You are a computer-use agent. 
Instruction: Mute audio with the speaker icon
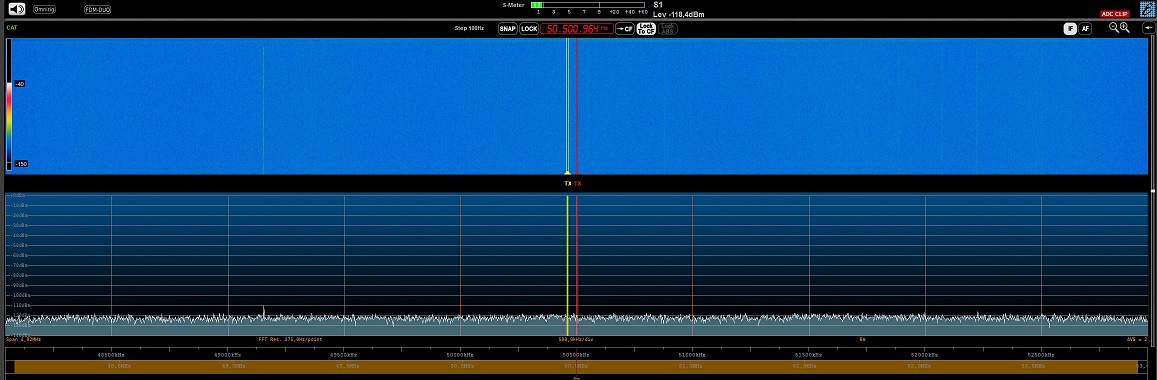pyautogui.click(x=16, y=9)
